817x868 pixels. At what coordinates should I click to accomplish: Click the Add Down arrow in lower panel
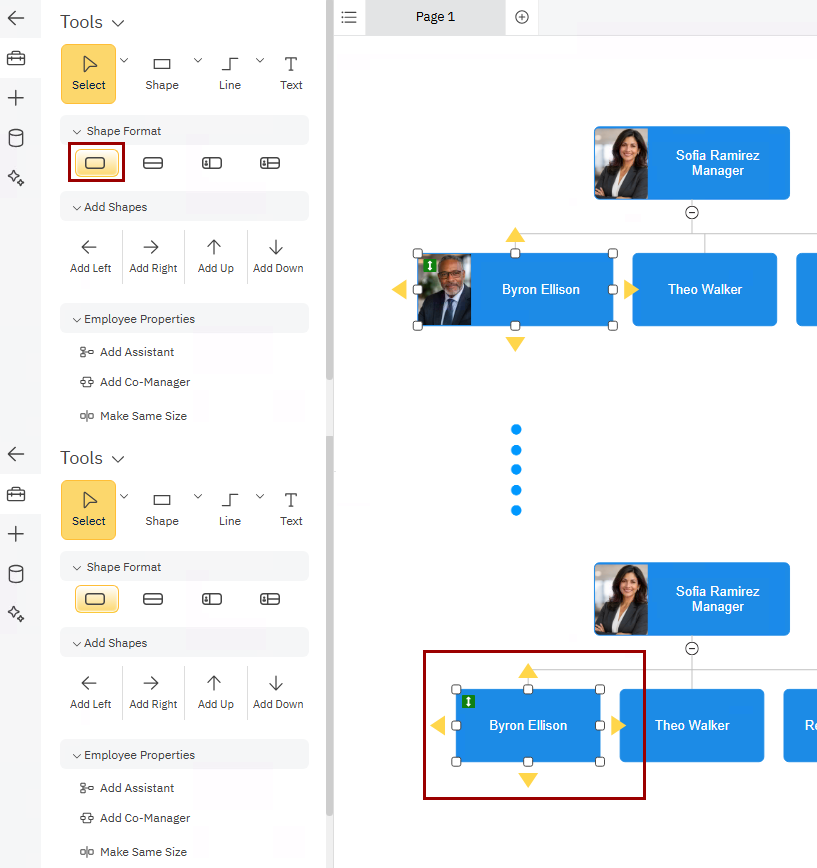tap(277, 691)
